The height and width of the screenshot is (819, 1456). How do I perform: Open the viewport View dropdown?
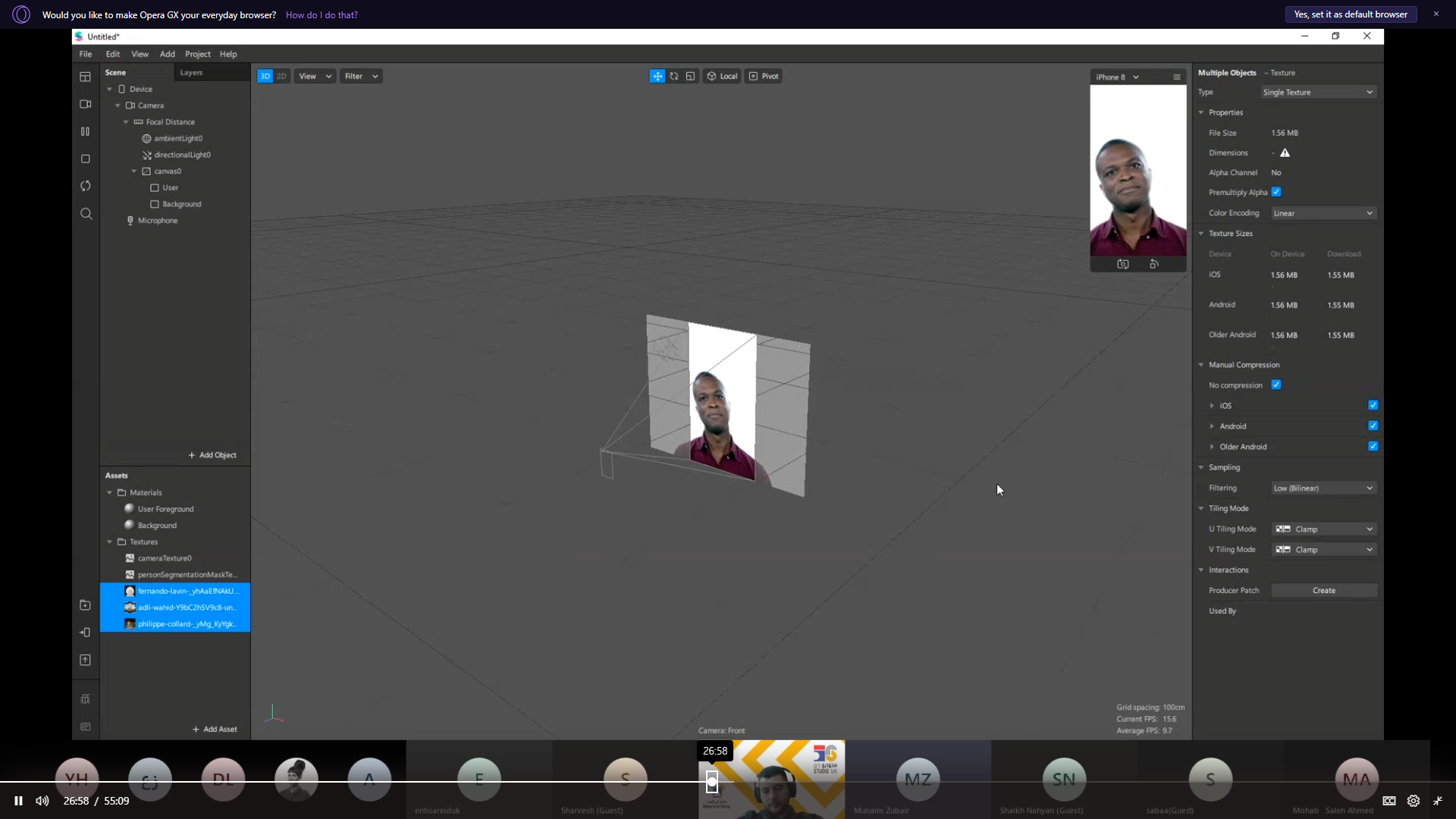(315, 76)
